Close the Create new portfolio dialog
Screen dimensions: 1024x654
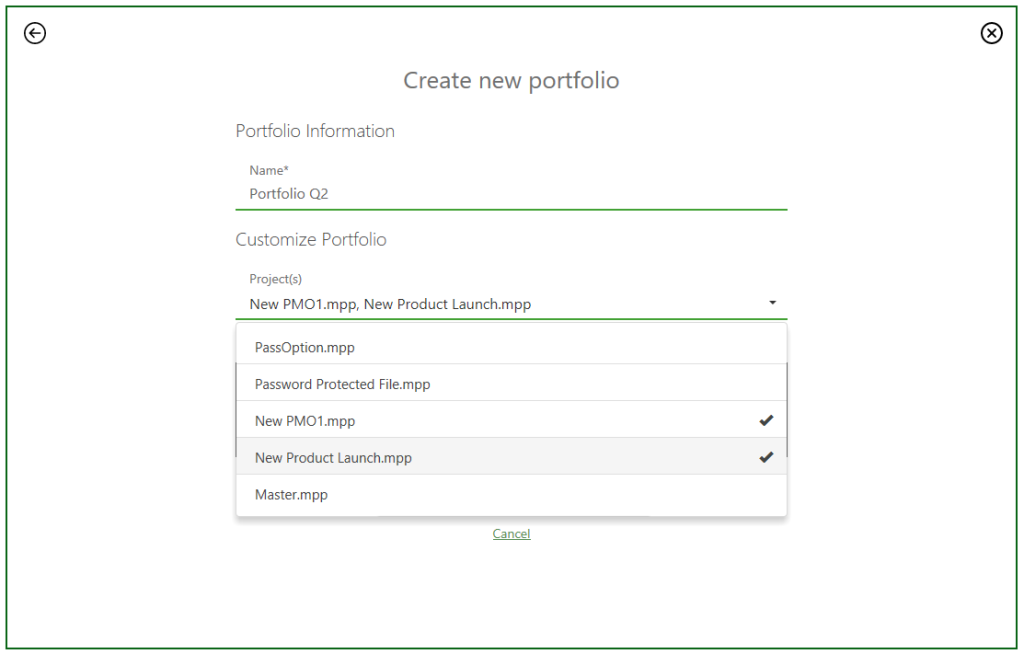[x=991, y=33]
